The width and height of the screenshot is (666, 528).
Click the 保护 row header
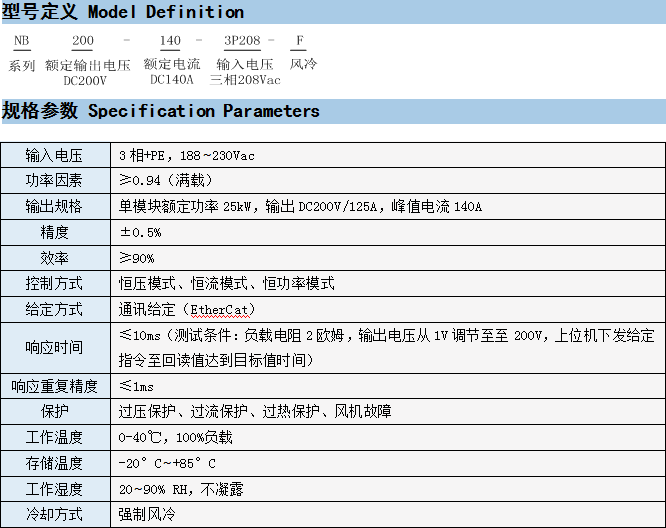[x=54, y=411]
